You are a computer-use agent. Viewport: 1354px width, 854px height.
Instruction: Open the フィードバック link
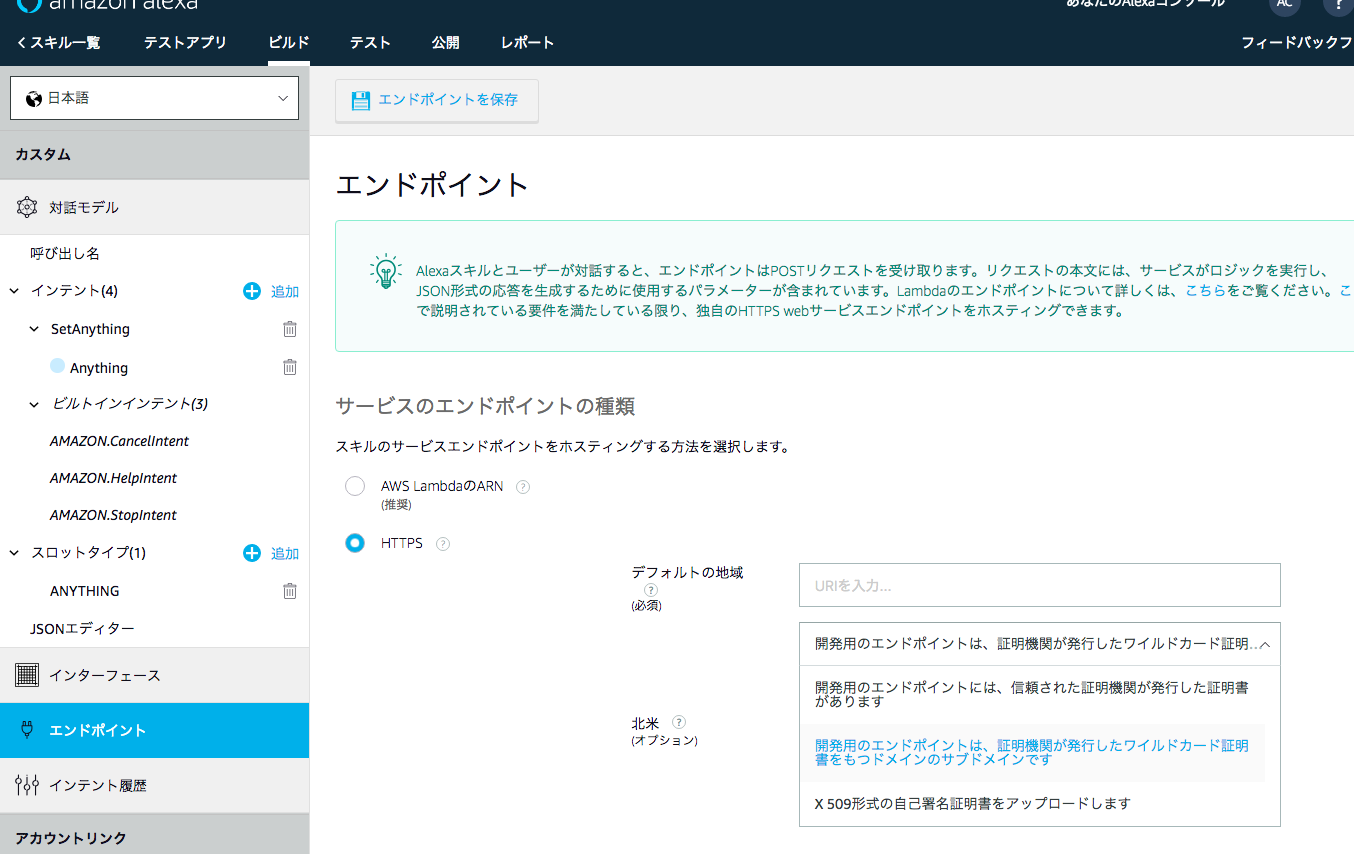click(1297, 43)
